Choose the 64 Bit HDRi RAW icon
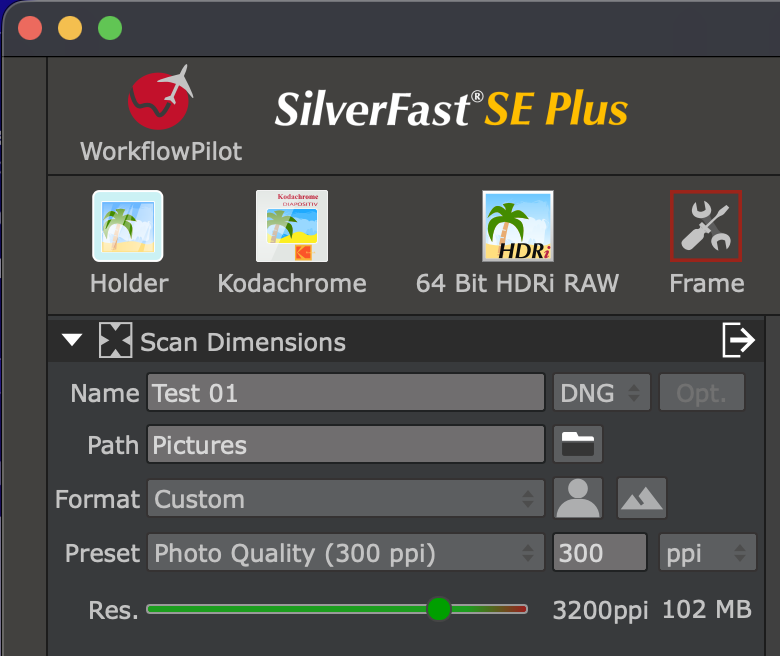Image resolution: width=780 pixels, height=656 pixels. [x=517, y=226]
